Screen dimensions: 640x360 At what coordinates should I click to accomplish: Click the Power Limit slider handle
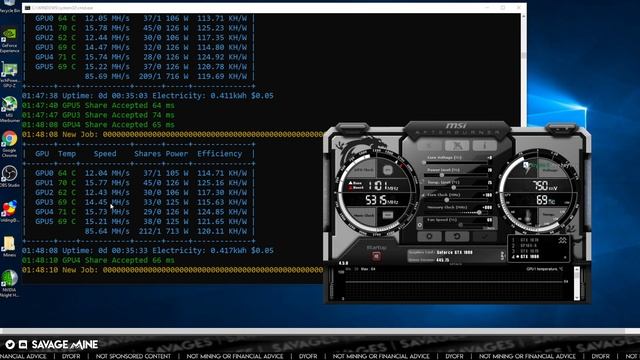(x=442, y=175)
